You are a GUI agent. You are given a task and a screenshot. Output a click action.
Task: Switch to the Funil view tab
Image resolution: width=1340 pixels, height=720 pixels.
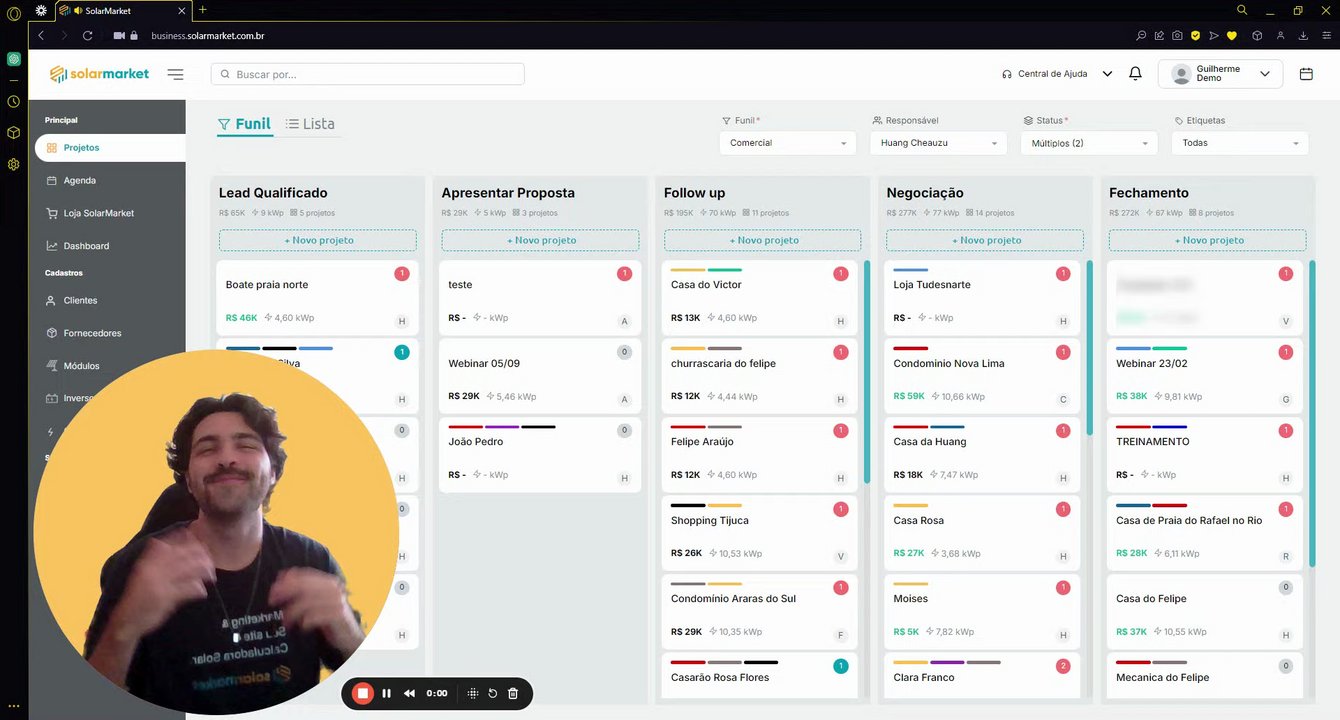[x=244, y=124]
